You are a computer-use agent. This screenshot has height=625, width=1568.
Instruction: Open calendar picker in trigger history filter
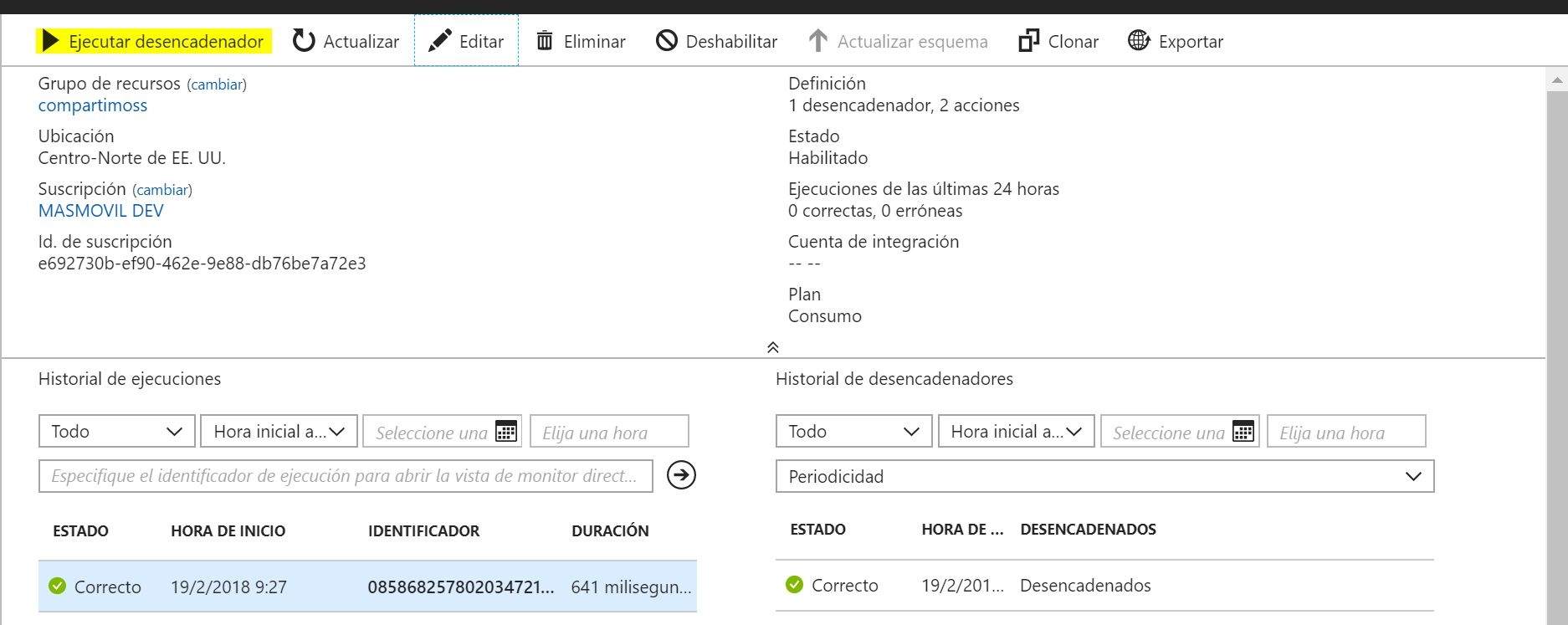(1243, 432)
